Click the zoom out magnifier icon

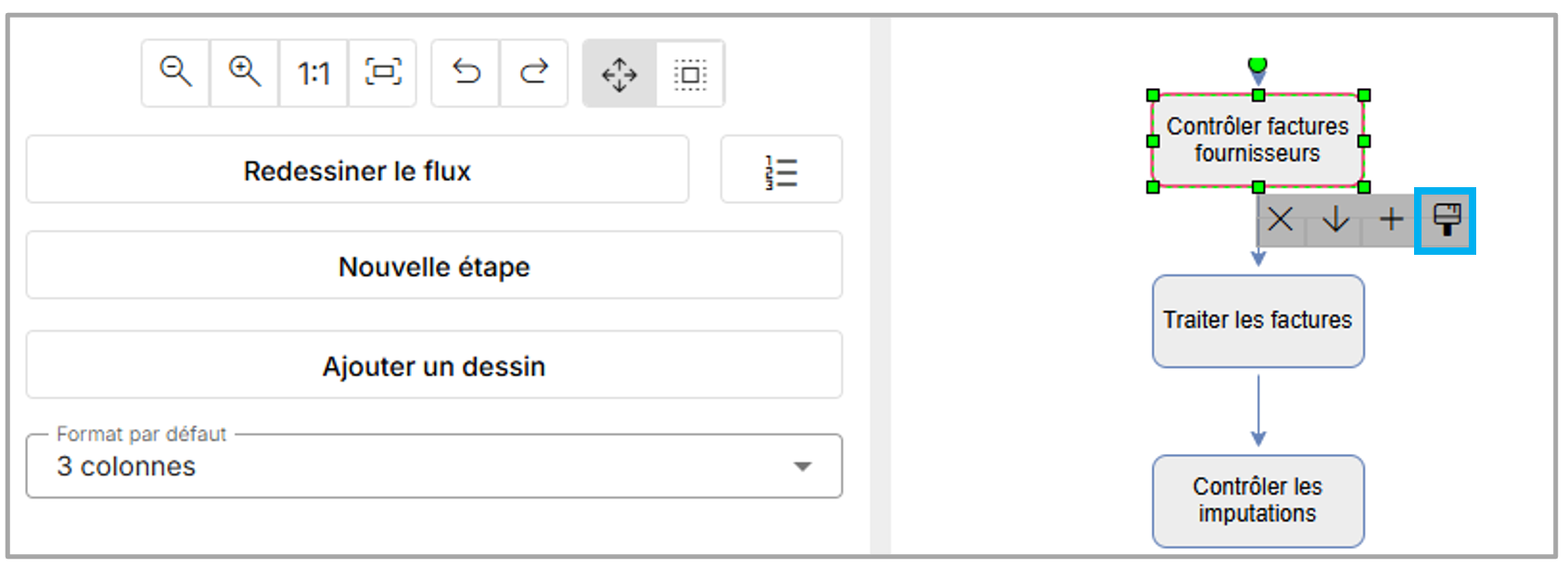pos(175,72)
